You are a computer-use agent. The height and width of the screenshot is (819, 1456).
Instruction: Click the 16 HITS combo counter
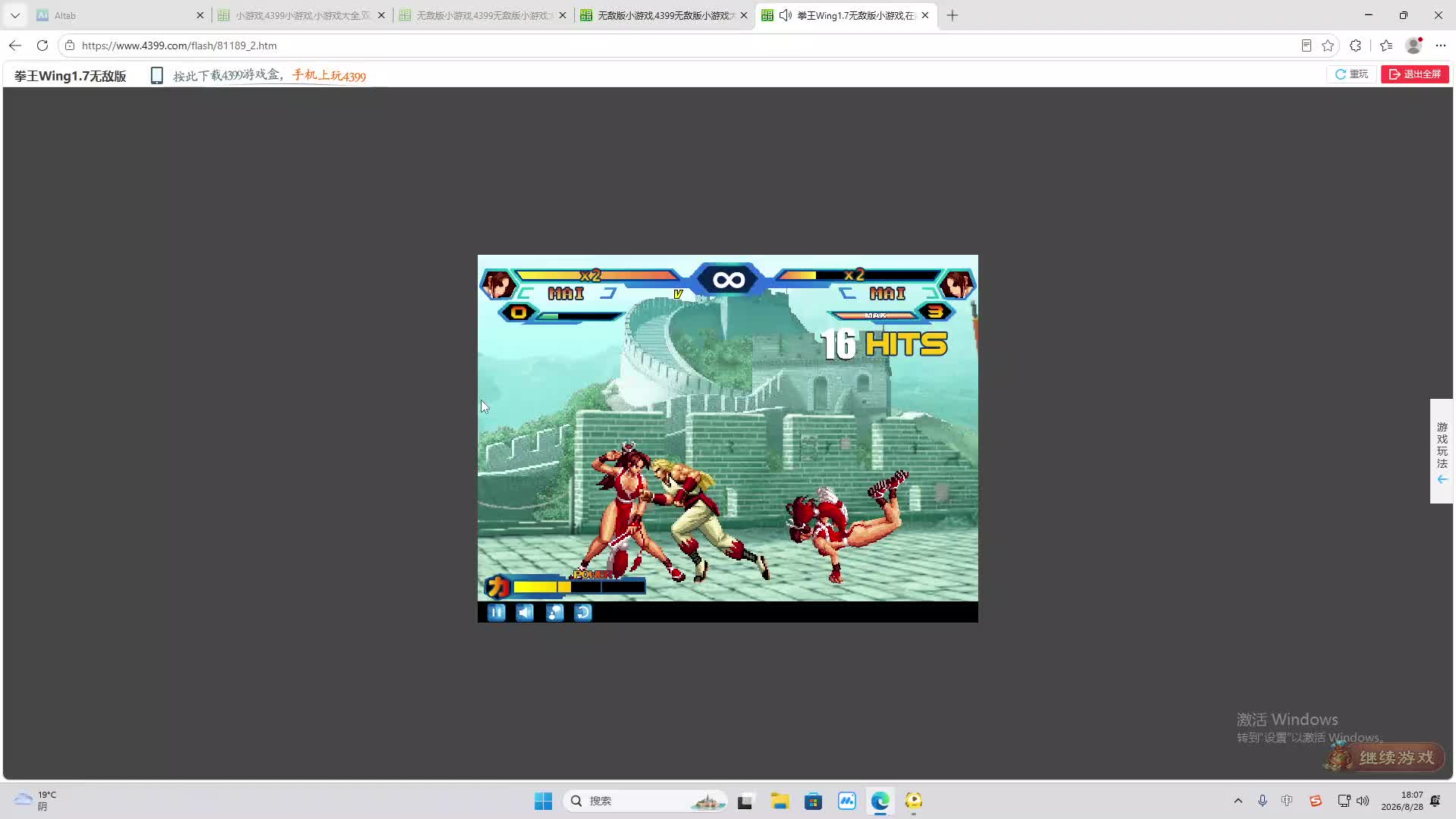click(884, 344)
